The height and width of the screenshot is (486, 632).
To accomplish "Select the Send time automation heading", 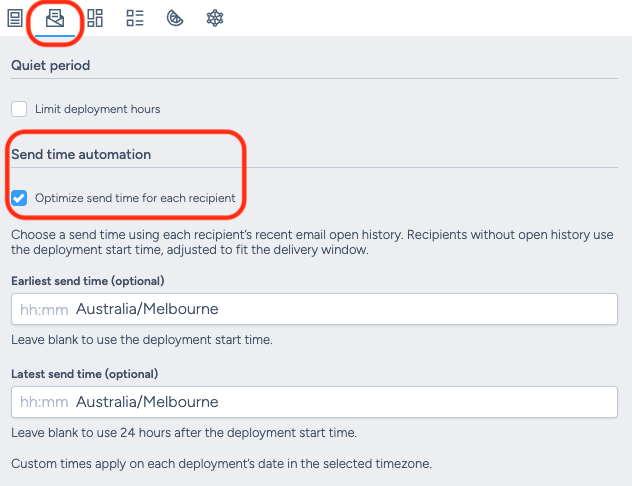I will (x=81, y=154).
